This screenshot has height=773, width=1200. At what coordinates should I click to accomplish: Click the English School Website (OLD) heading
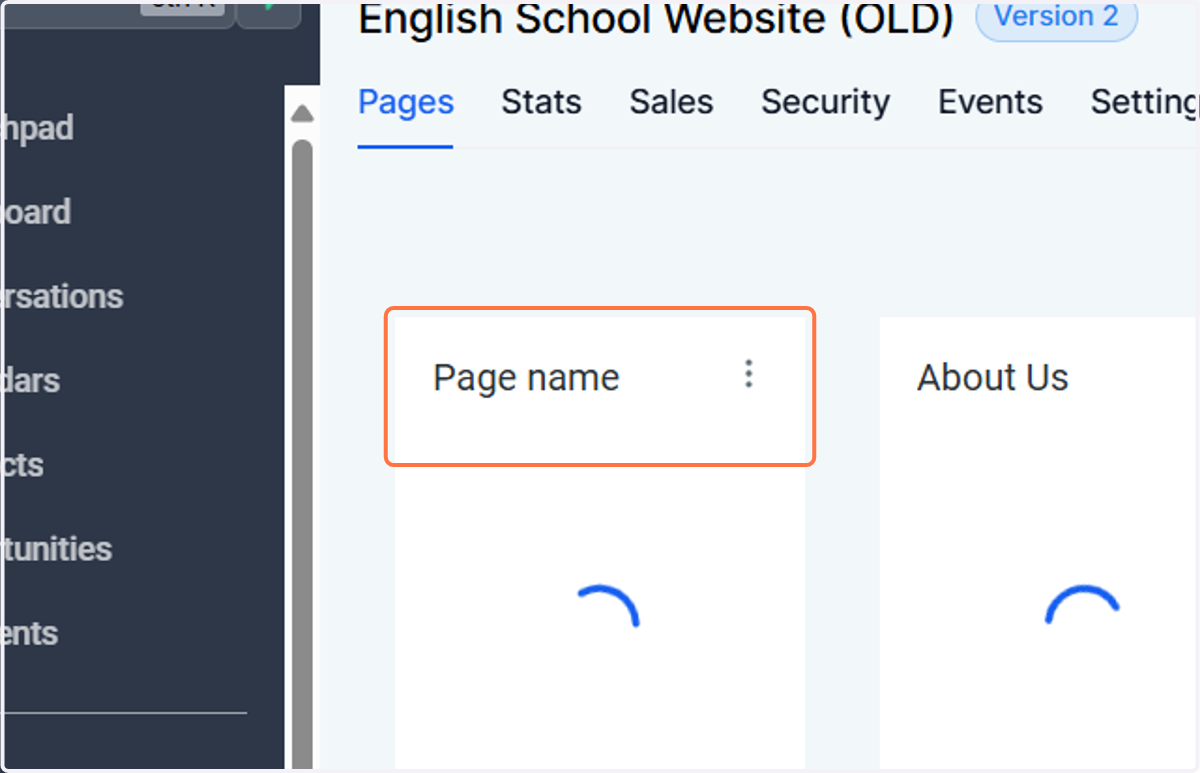coord(656,19)
